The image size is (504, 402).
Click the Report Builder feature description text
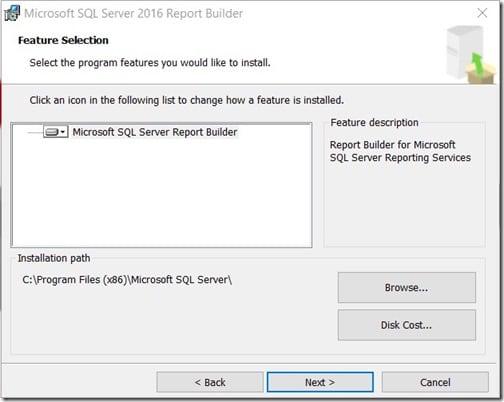point(400,151)
